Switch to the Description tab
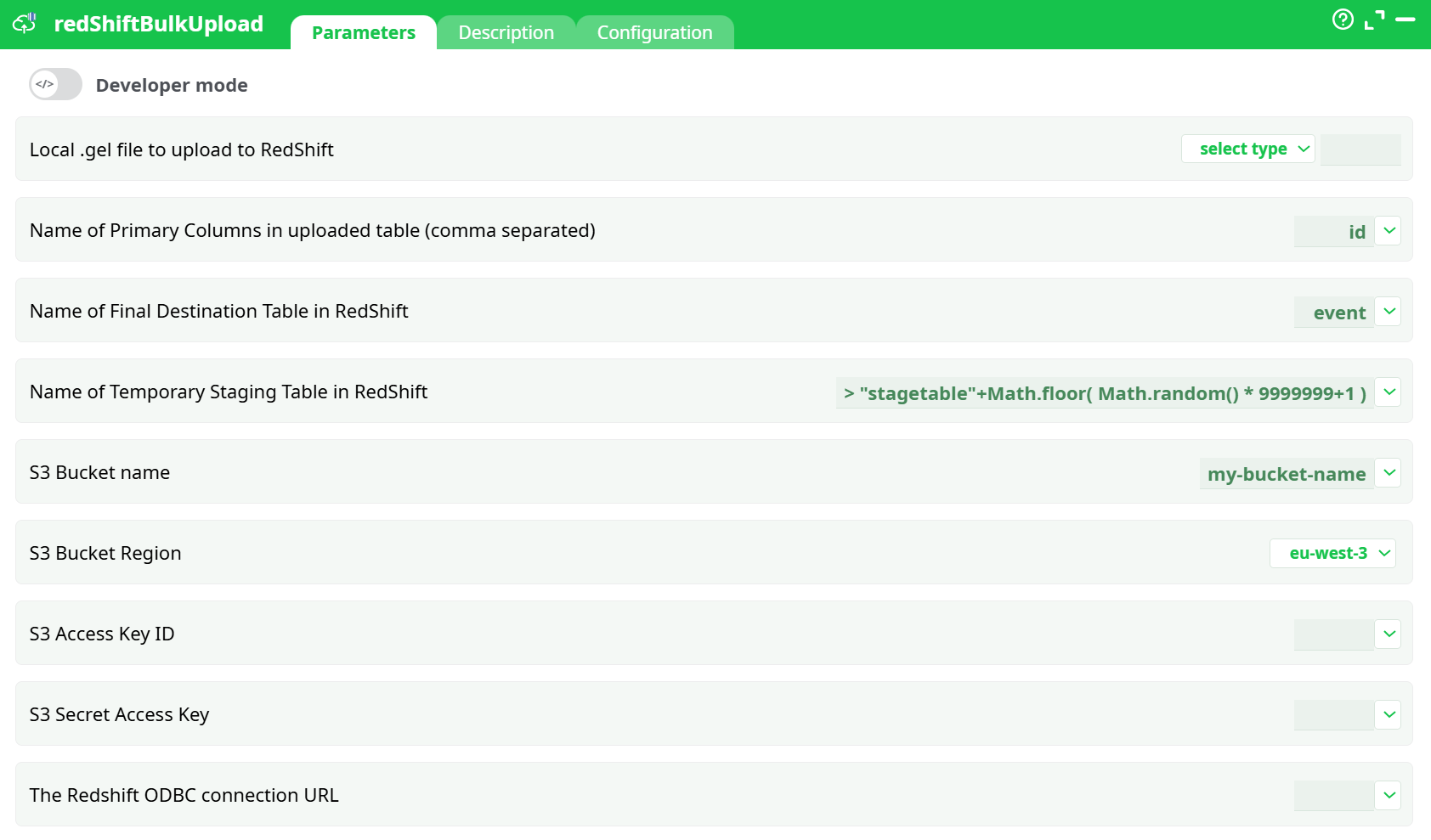This screenshot has height=840, width=1431. [506, 32]
